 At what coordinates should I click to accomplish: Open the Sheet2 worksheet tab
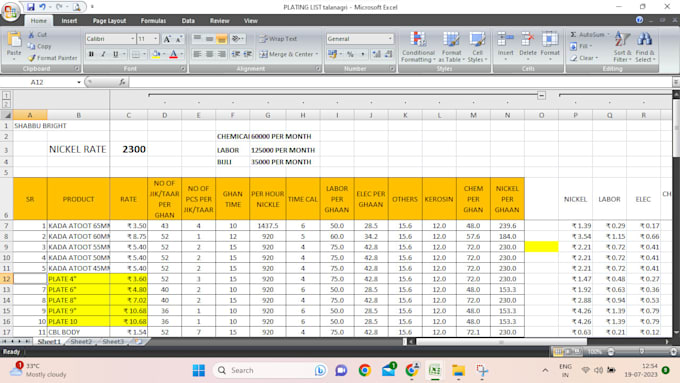click(81, 342)
